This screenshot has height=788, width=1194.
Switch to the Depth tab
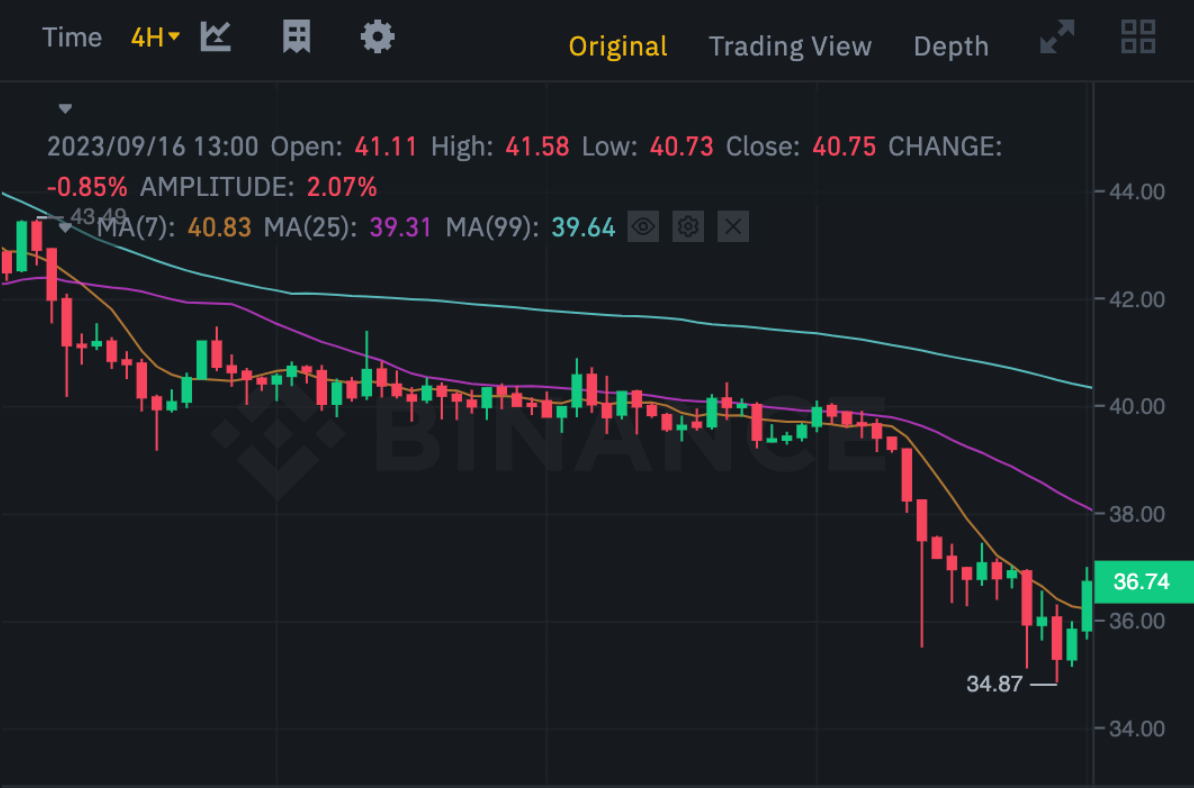[950, 46]
